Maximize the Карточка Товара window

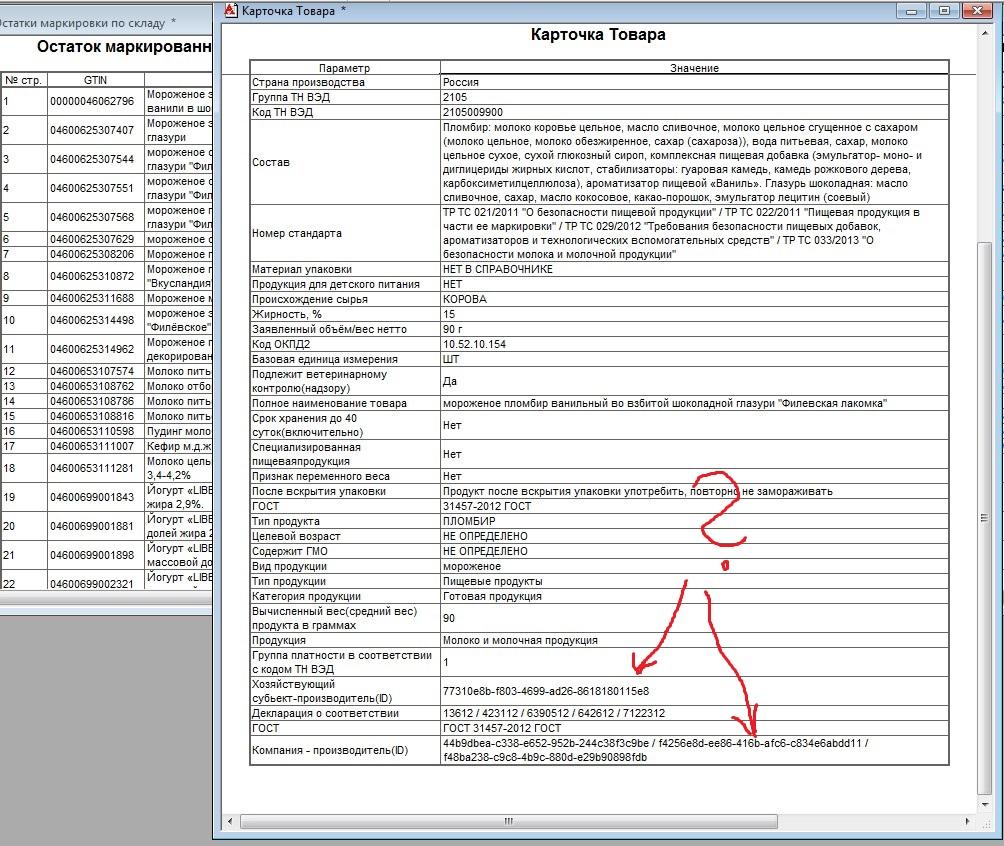point(943,10)
